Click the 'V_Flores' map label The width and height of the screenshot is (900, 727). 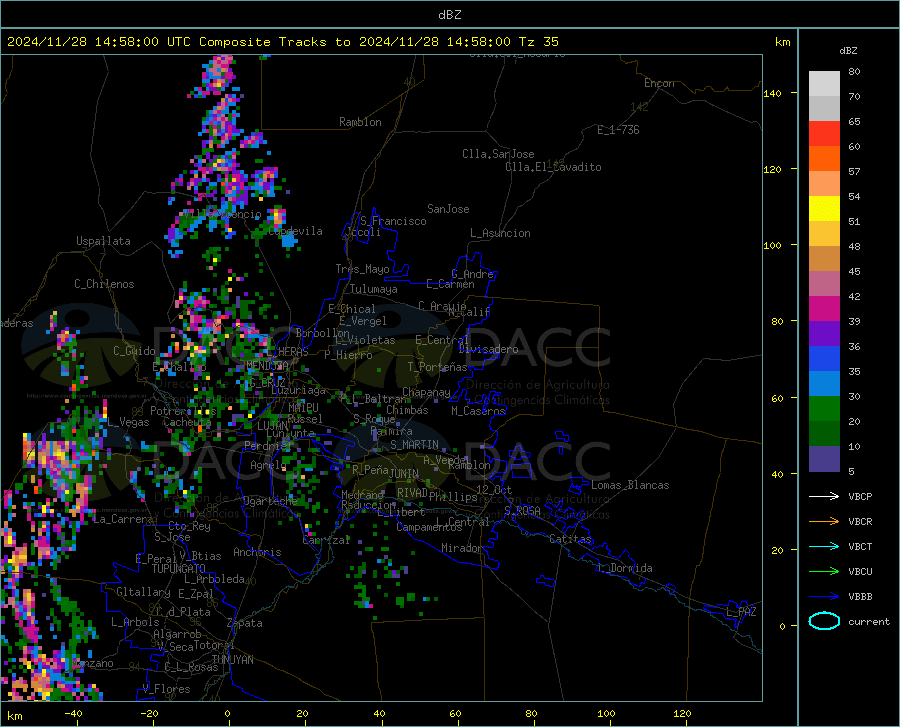pyautogui.click(x=166, y=689)
